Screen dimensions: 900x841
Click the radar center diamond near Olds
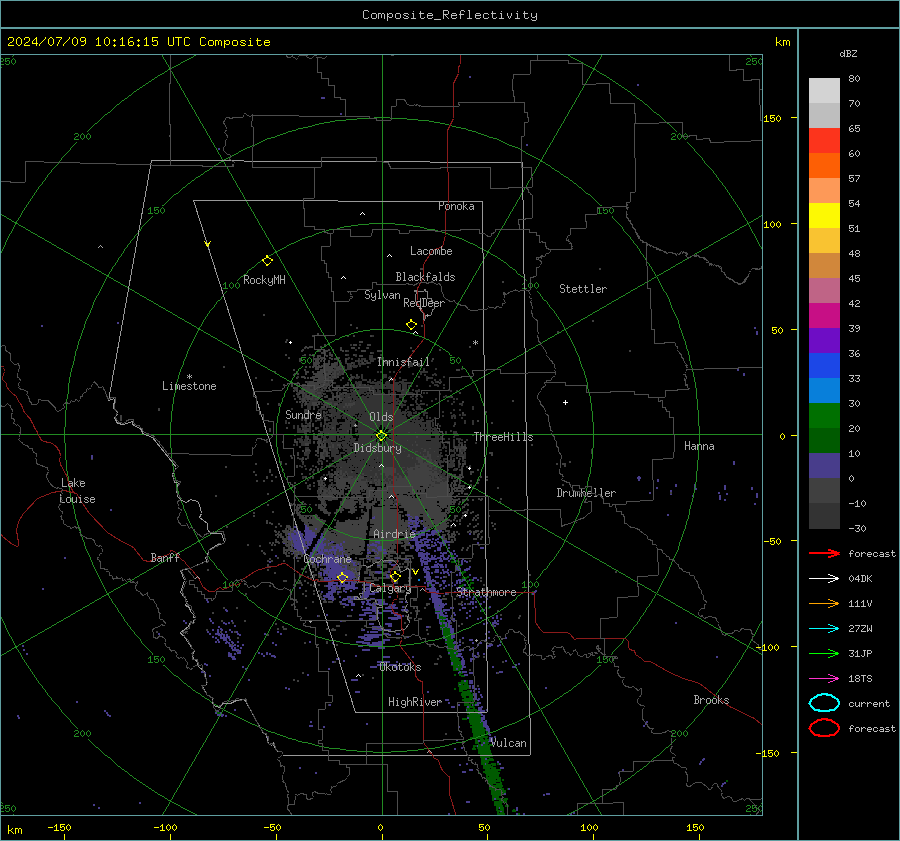pyautogui.click(x=381, y=436)
